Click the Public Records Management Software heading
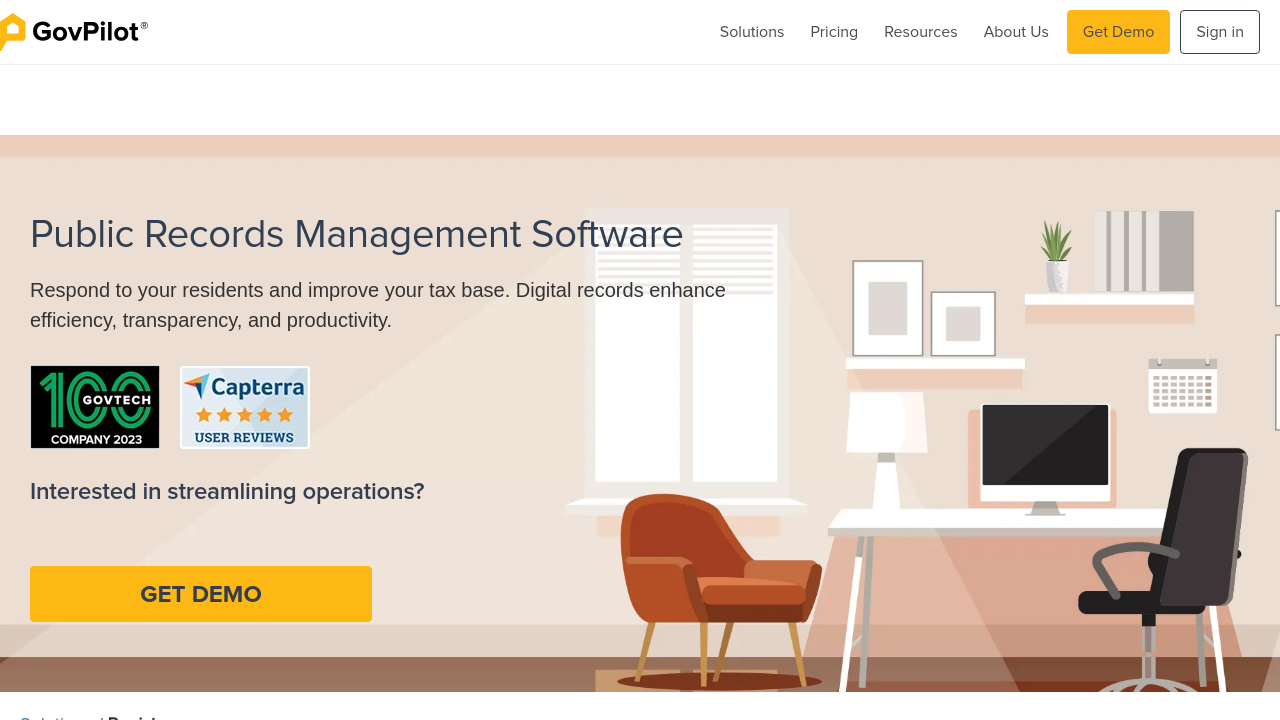The width and height of the screenshot is (1280, 720). point(356,235)
